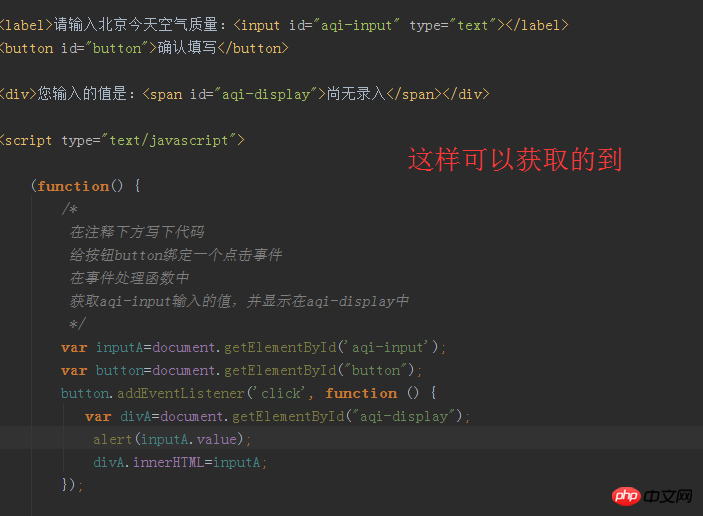This screenshot has width=703, height=516.
Task: Click the 中文网 watermark text
Action: point(669,497)
